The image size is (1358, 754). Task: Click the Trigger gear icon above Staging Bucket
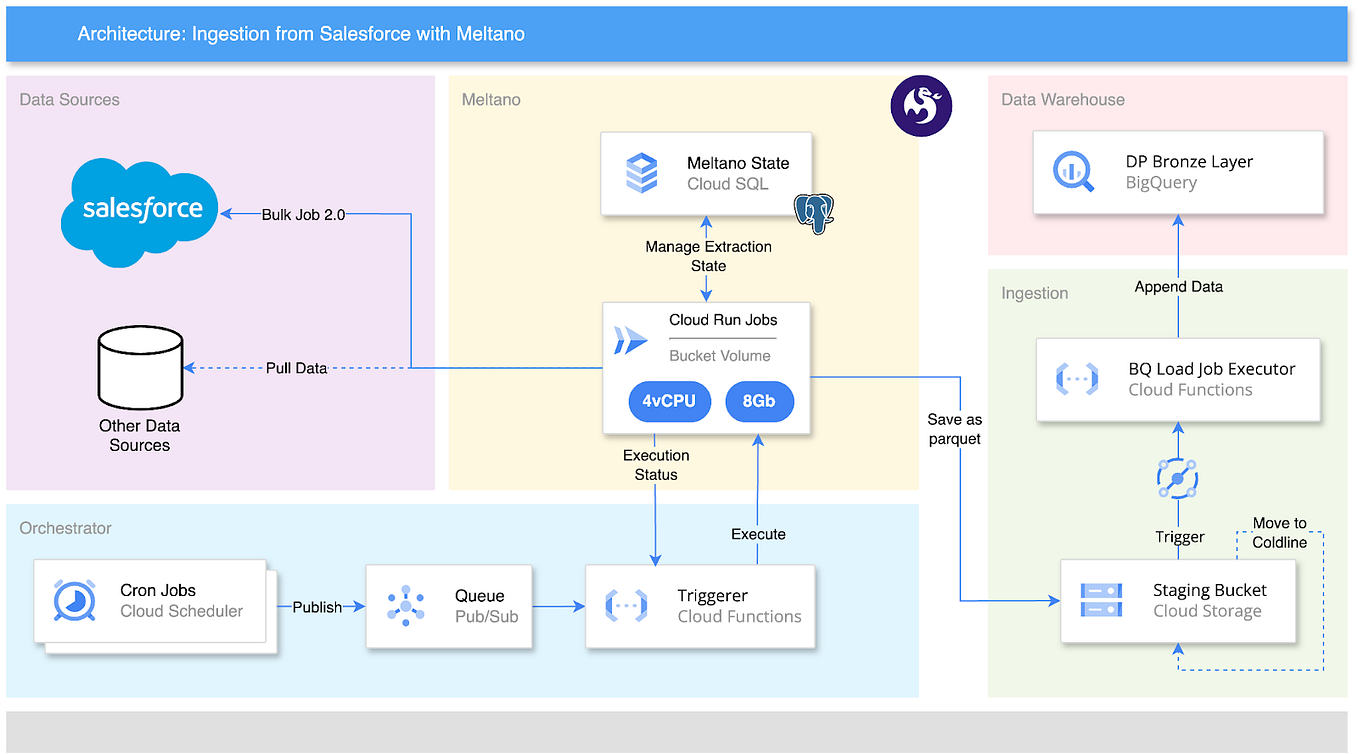[x=1178, y=478]
